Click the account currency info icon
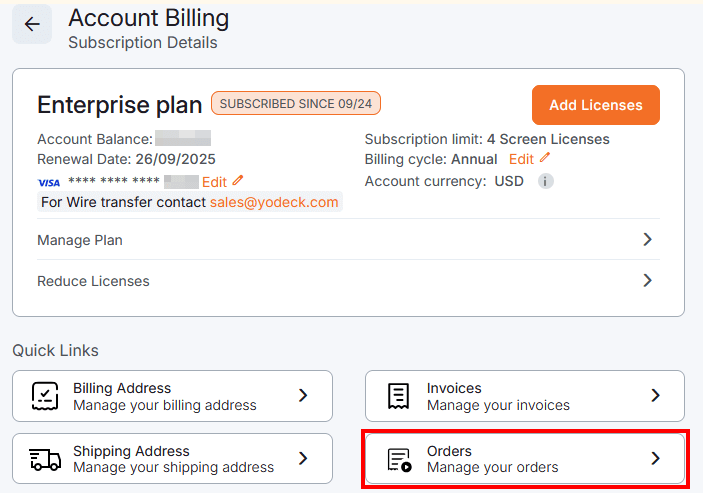703x493 pixels. 546,182
